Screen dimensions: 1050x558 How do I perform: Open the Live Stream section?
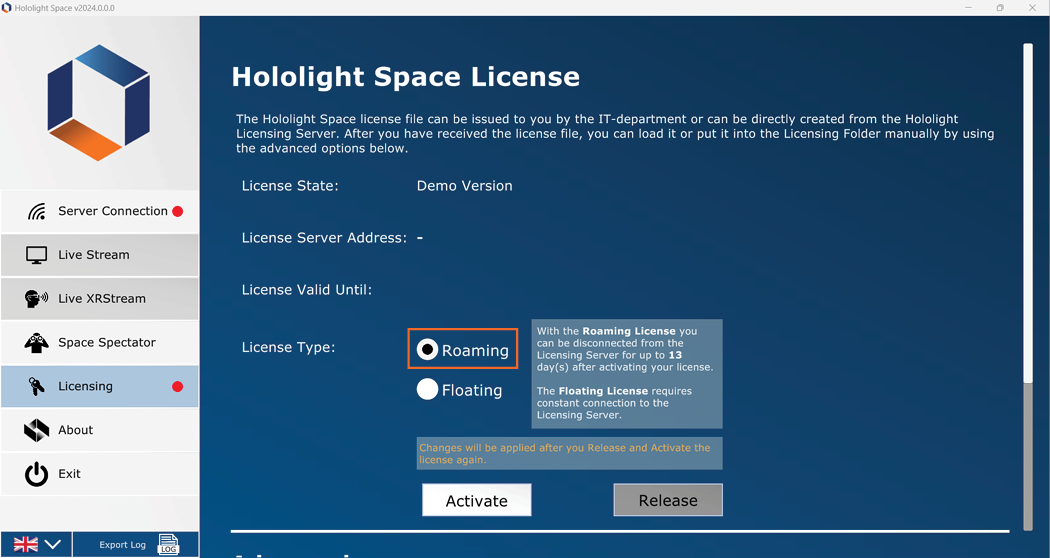pos(100,255)
